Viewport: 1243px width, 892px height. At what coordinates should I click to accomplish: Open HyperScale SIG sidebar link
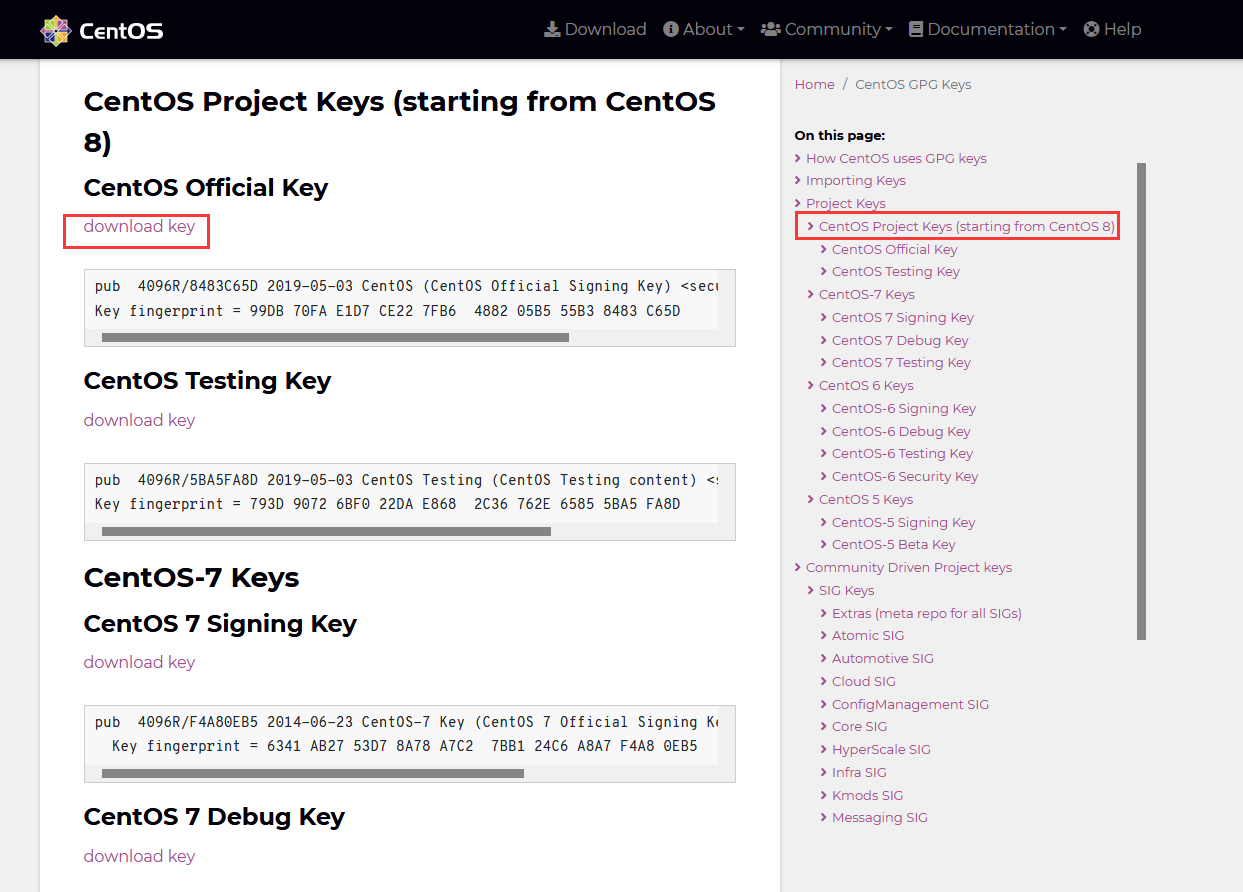[x=881, y=749]
